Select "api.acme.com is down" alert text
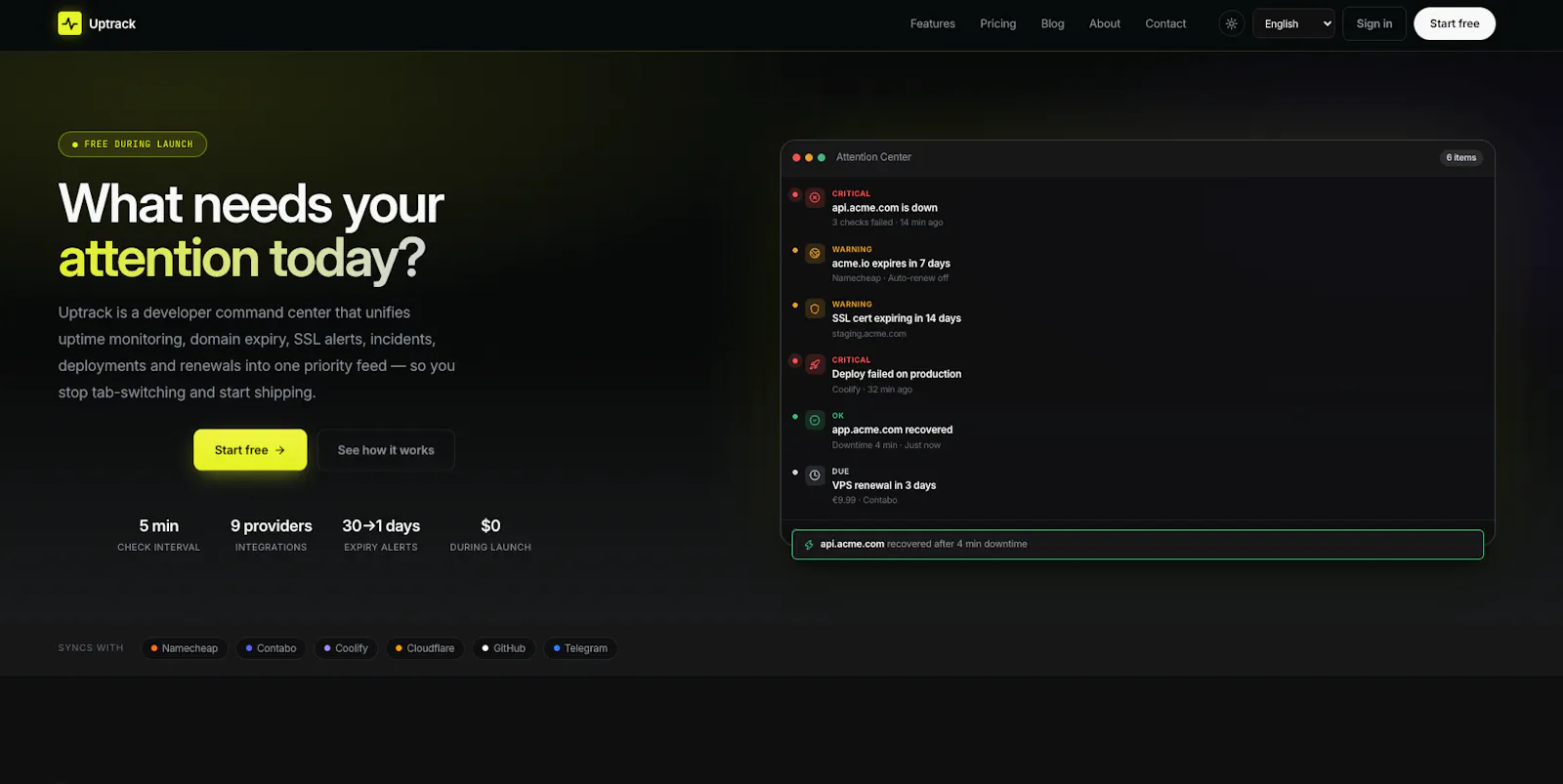 (884, 208)
